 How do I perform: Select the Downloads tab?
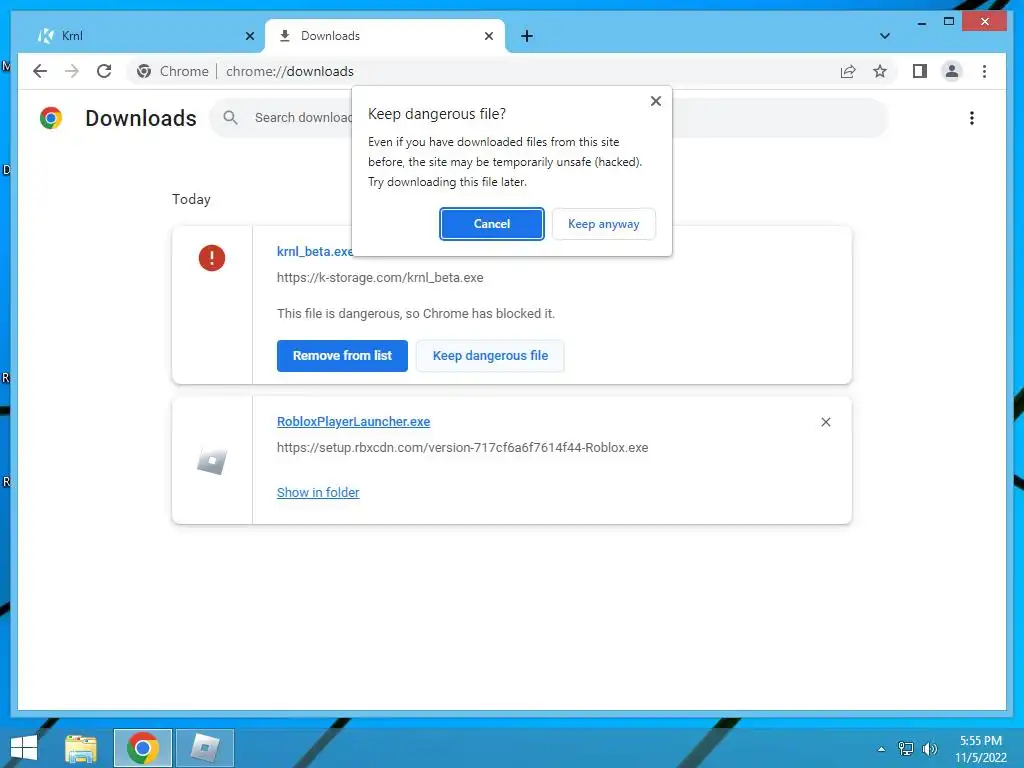tap(385, 36)
